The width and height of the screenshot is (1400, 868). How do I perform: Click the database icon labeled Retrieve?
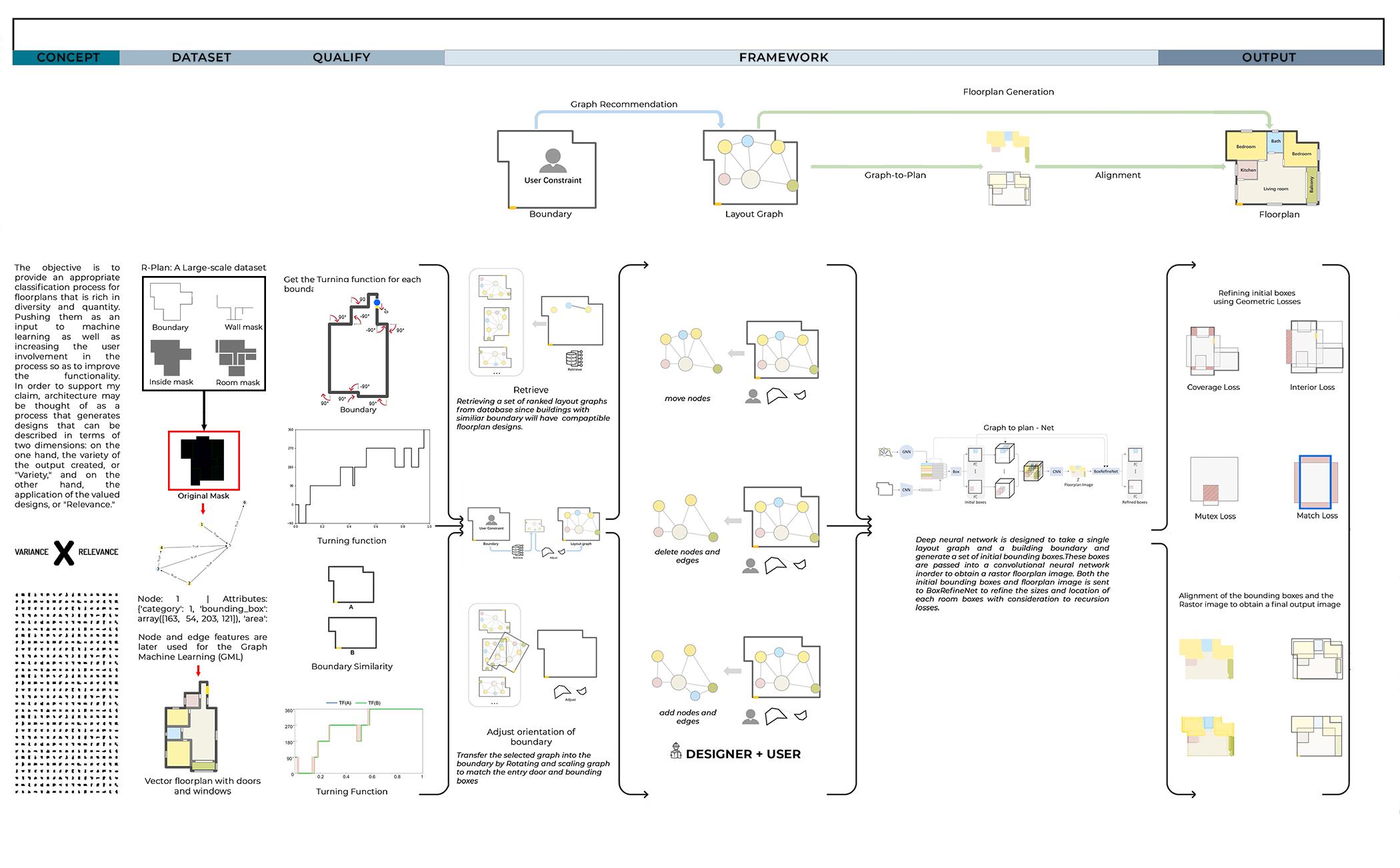click(574, 359)
